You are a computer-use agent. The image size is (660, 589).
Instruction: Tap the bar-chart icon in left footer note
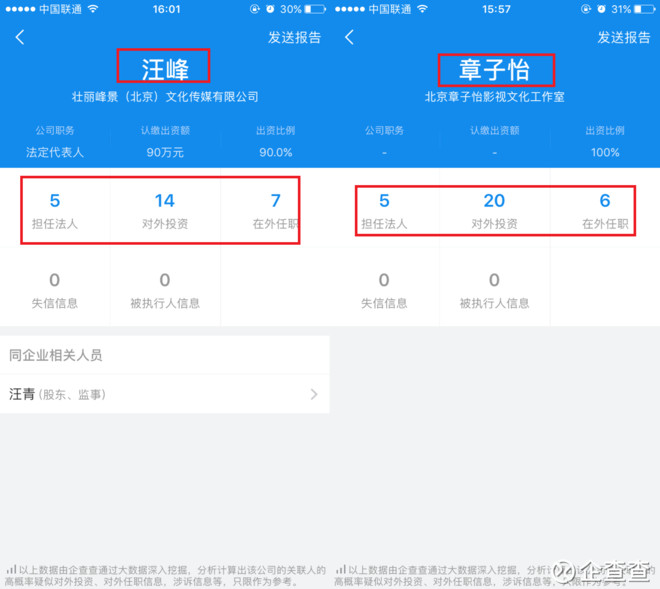tap(11, 570)
